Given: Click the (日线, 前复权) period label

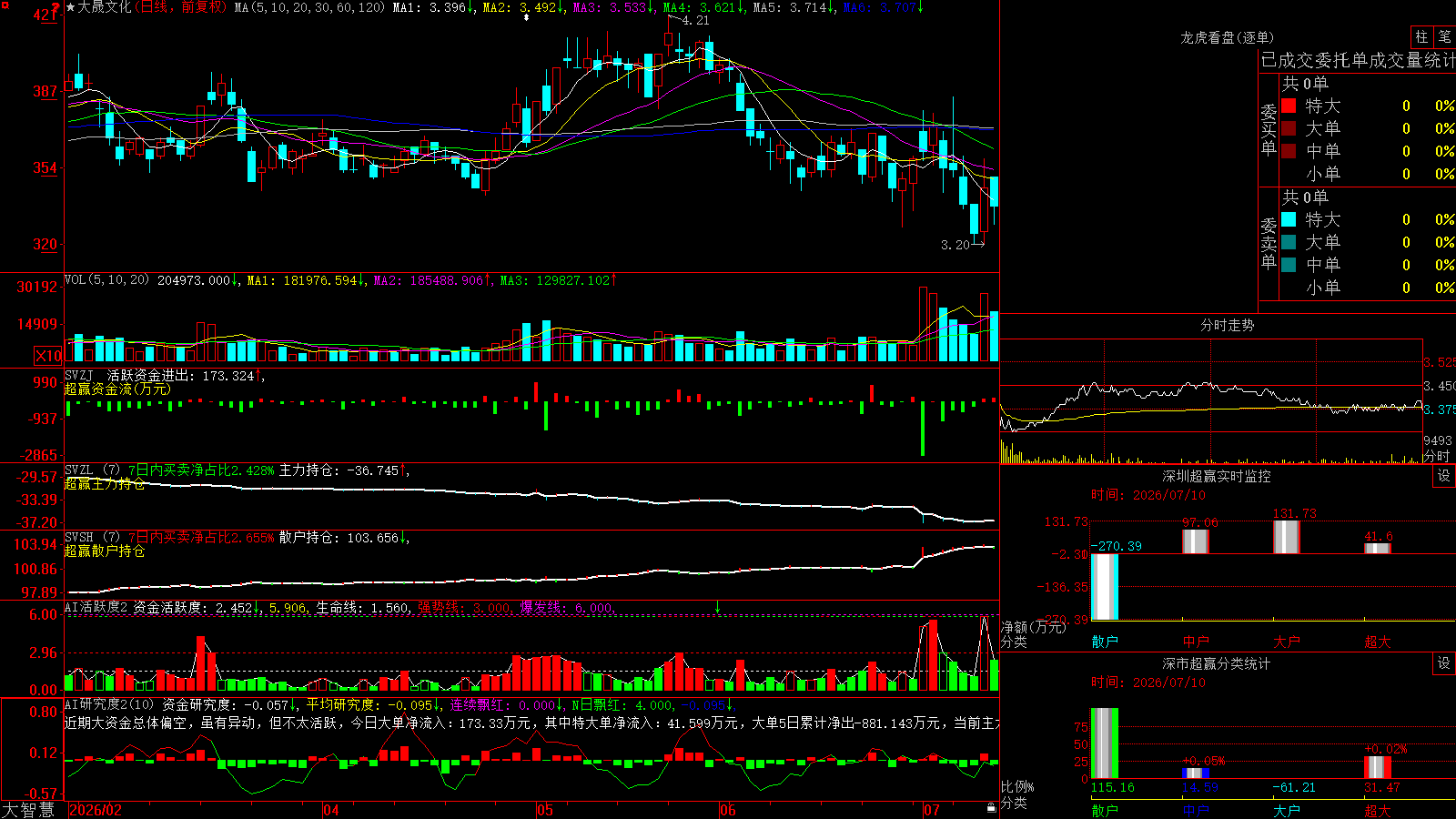Looking at the screenshot, I should 180,7.
